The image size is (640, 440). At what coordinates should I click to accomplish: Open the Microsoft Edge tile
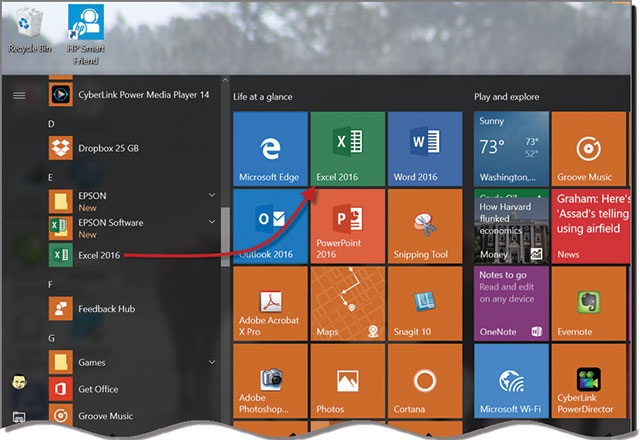[269, 148]
